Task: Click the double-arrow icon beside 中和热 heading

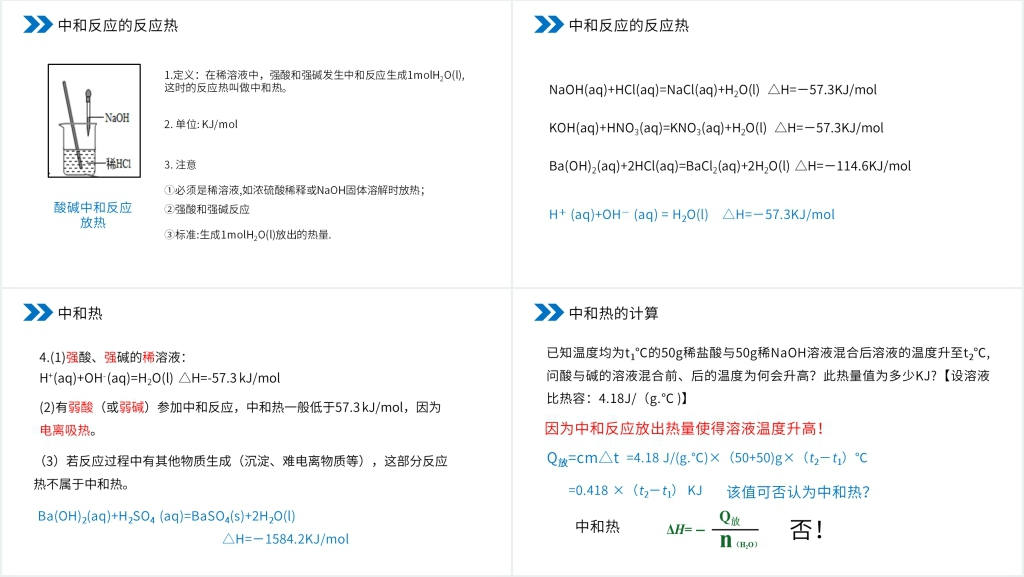Action: pos(38,313)
